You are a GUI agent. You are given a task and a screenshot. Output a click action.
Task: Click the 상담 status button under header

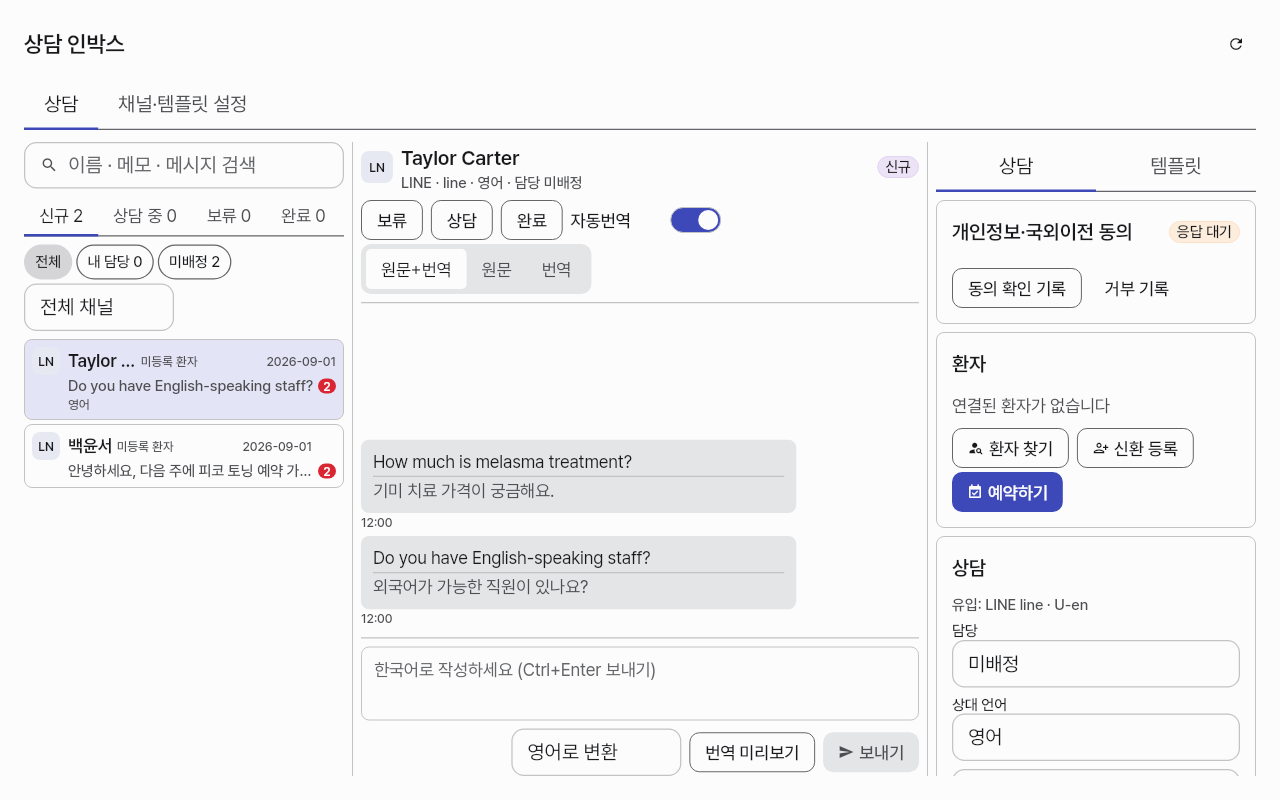(462, 220)
